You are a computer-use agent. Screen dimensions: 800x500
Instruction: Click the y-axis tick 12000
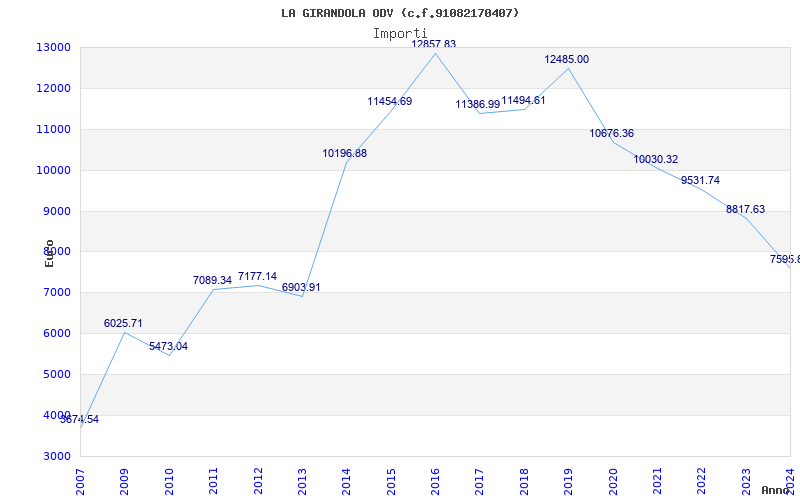coord(53,88)
